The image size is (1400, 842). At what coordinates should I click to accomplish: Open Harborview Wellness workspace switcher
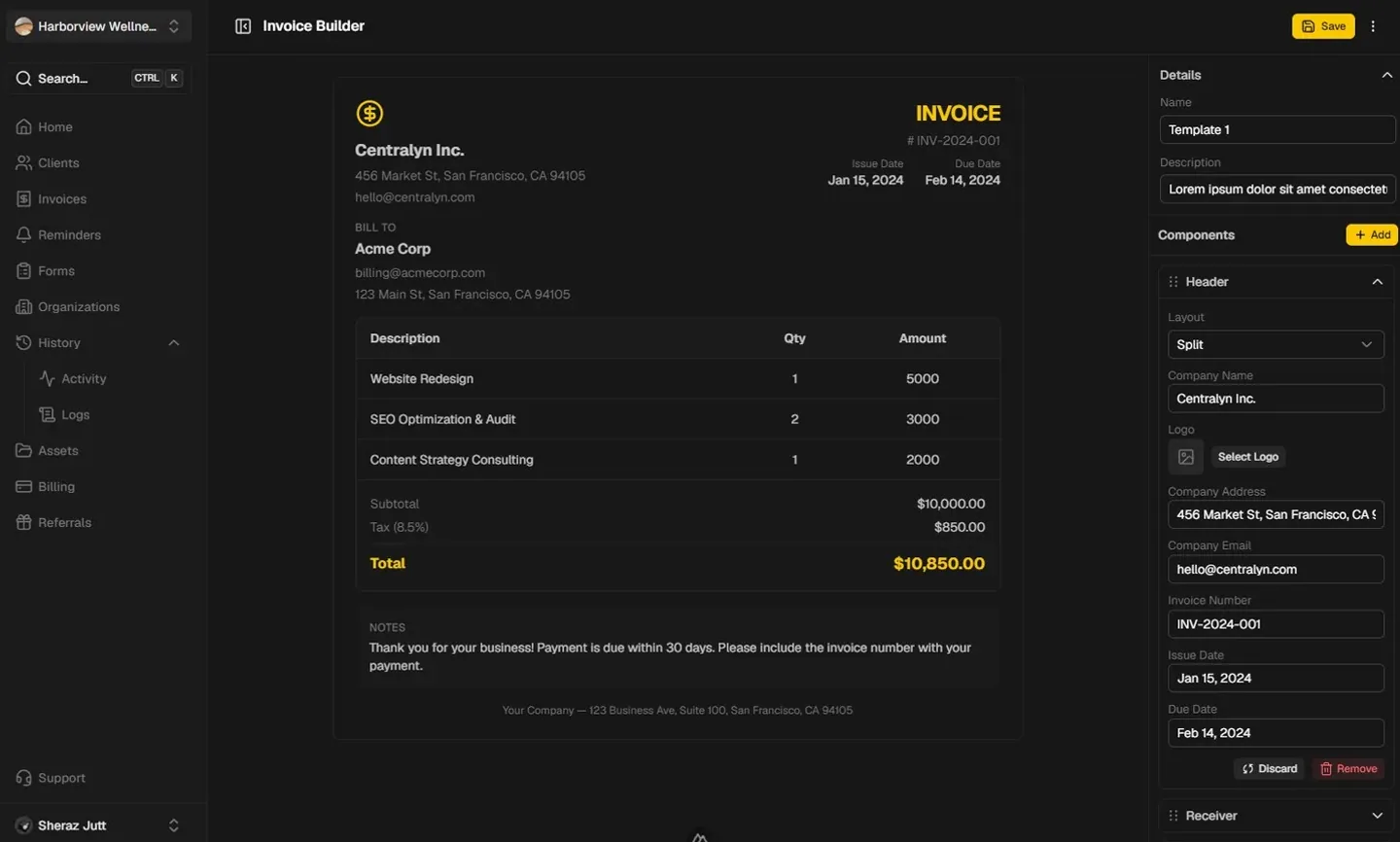98,26
